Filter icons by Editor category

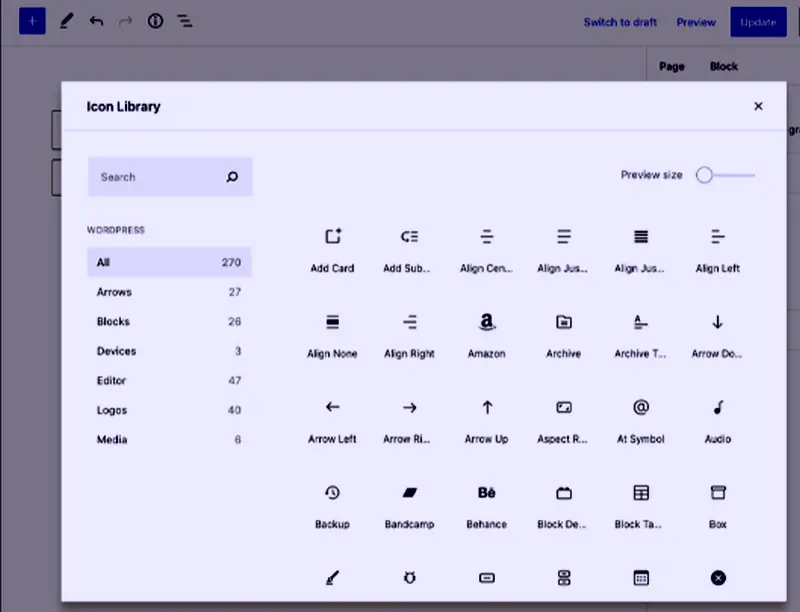pyautogui.click(x=169, y=380)
